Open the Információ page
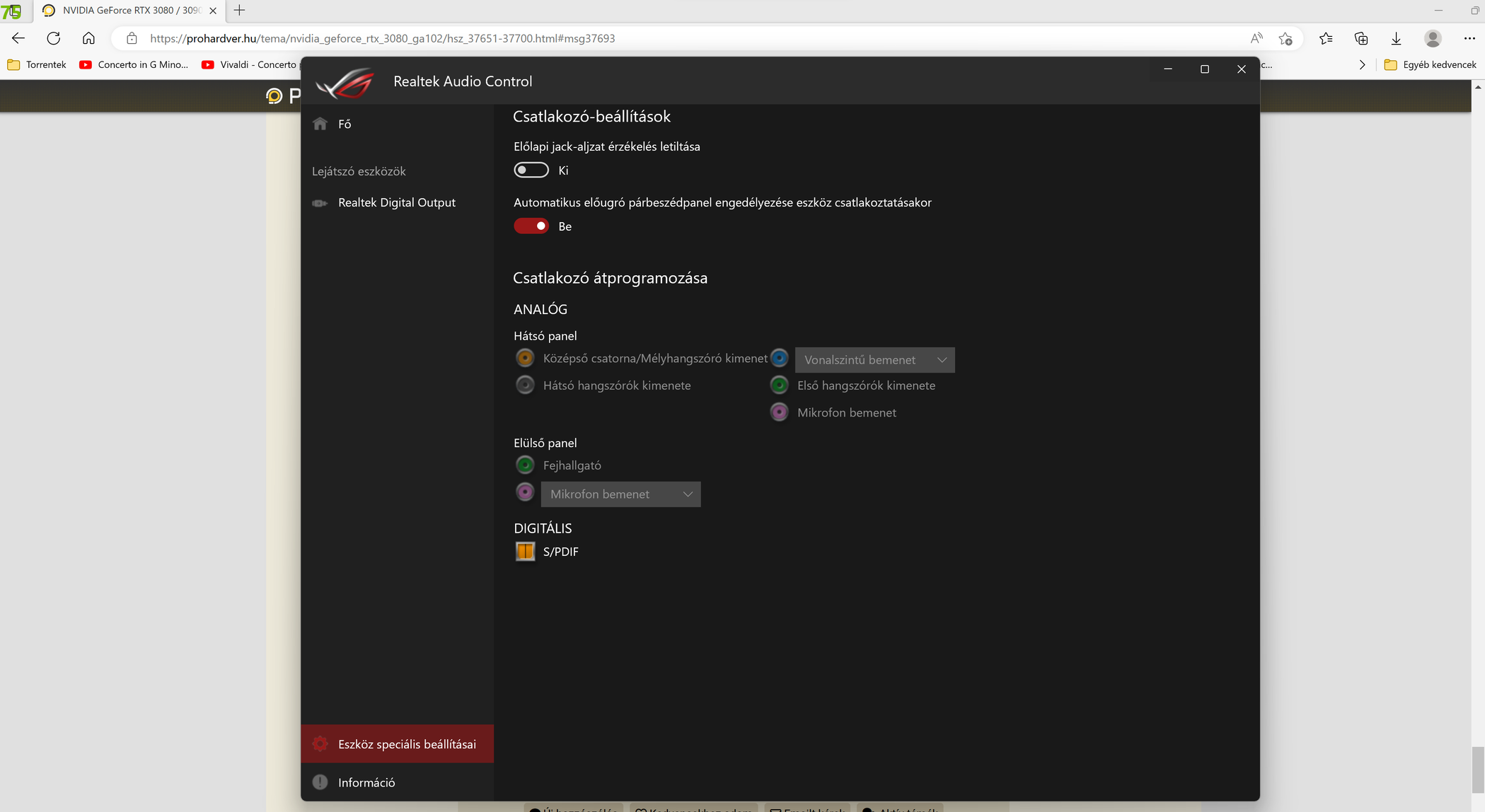Viewport: 1485px width, 812px height. click(x=366, y=782)
